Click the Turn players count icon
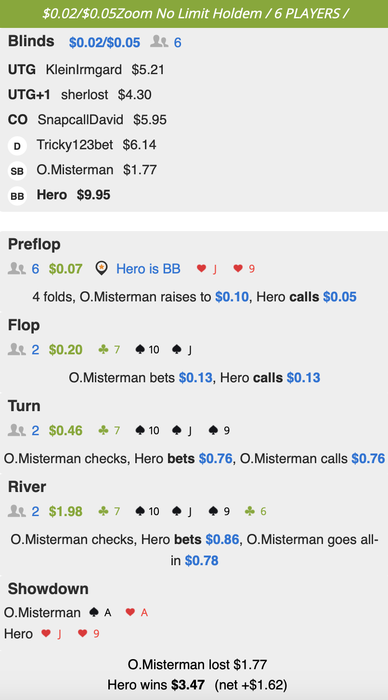Screen dimensions: 388x700 click(17, 430)
